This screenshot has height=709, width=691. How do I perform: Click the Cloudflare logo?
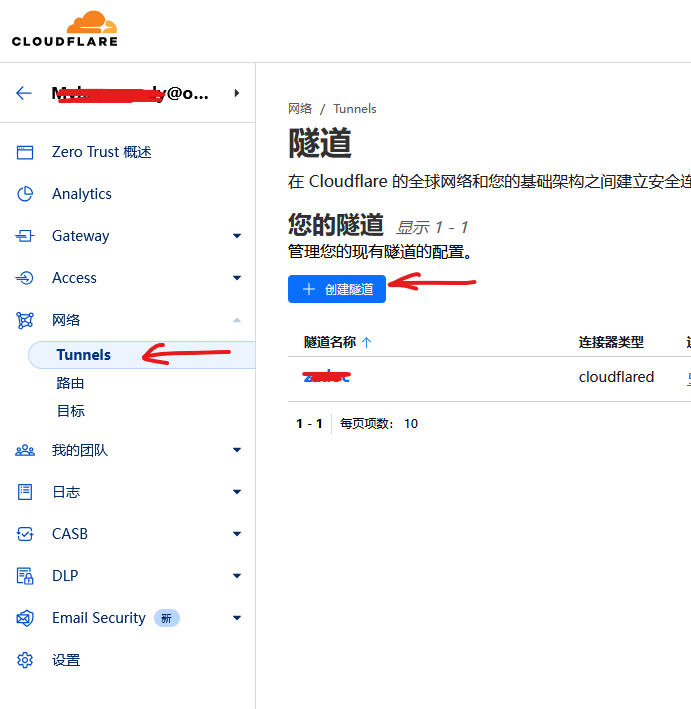pos(65,29)
